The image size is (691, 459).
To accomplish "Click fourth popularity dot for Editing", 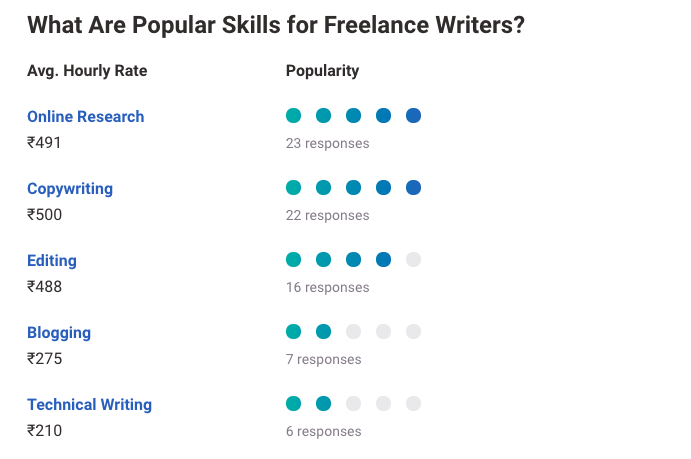I will click(383, 260).
